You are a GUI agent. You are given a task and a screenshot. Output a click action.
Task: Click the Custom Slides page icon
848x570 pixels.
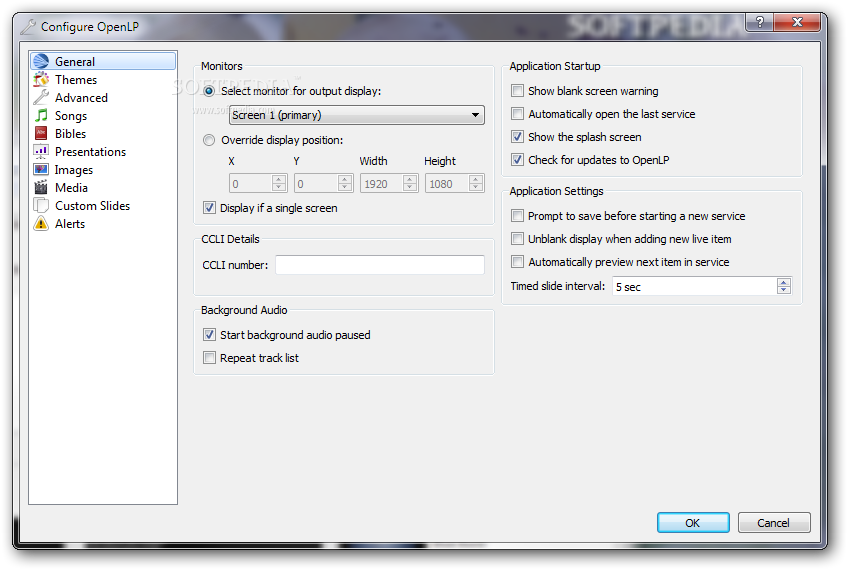coord(41,206)
